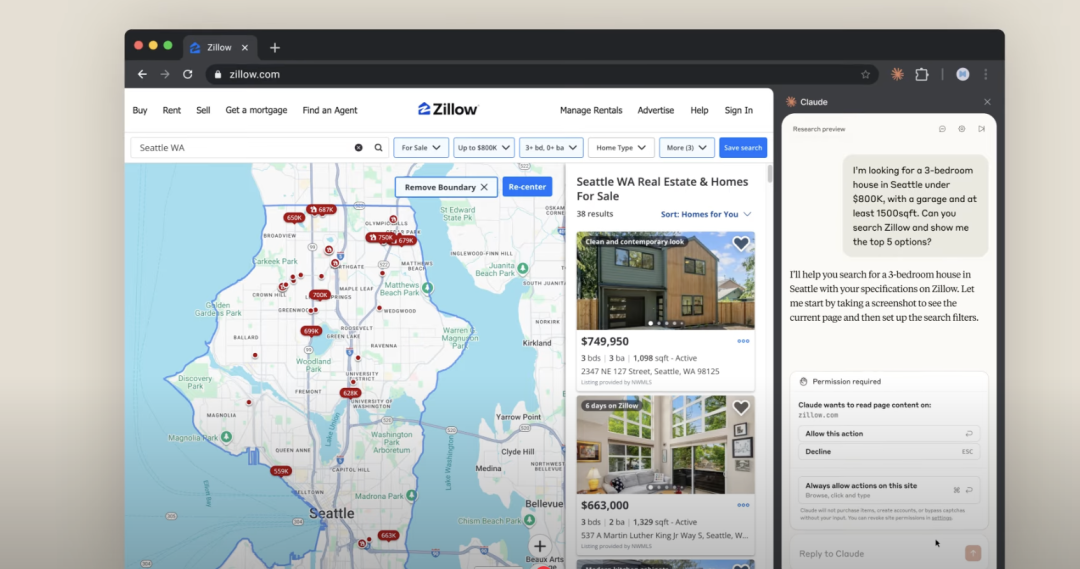This screenshot has height=569, width=1080.
Task: Bookmark page with star icon
Action: [x=865, y=74]
